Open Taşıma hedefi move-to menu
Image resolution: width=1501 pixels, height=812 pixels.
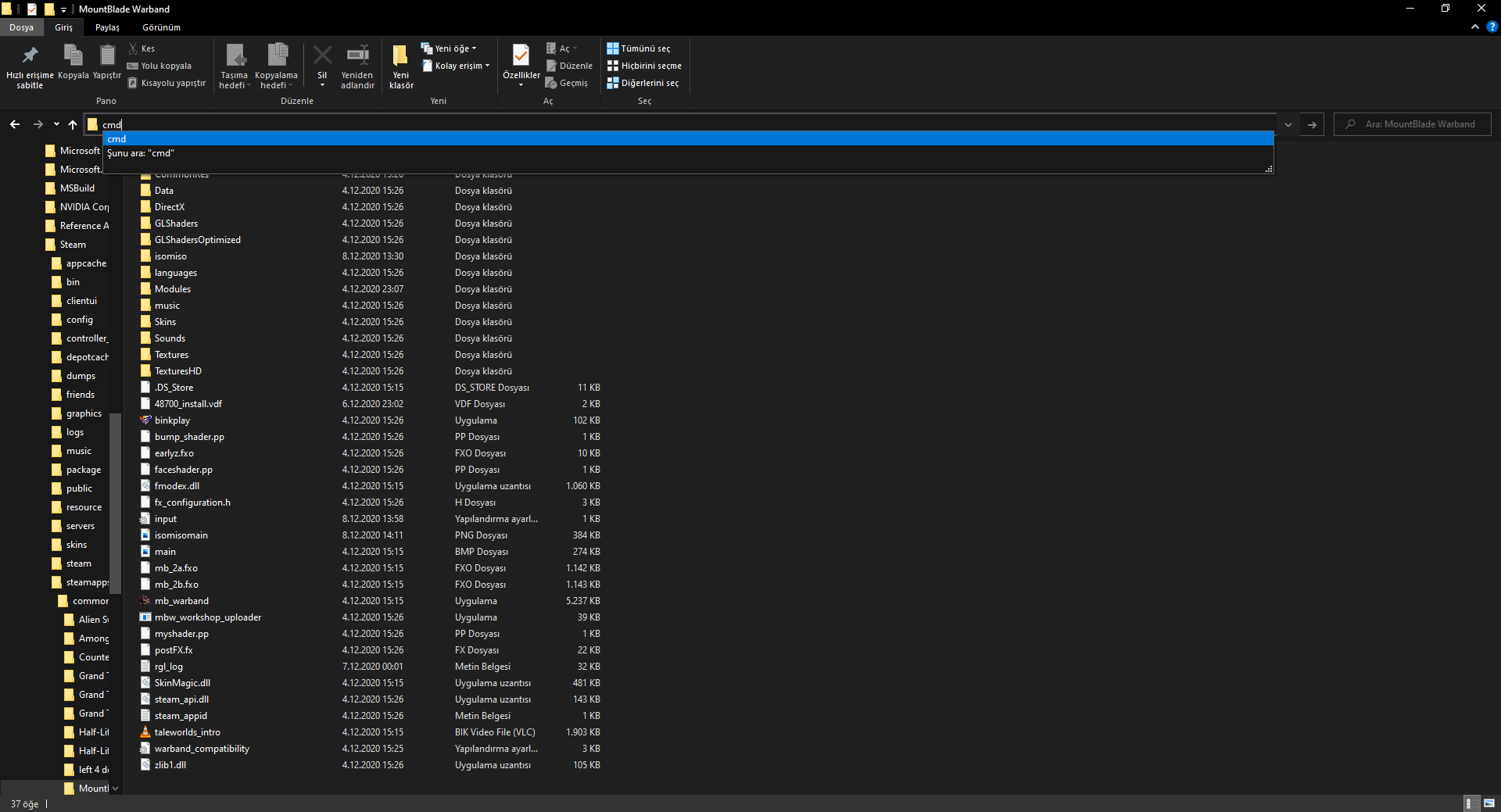[234, 67]
